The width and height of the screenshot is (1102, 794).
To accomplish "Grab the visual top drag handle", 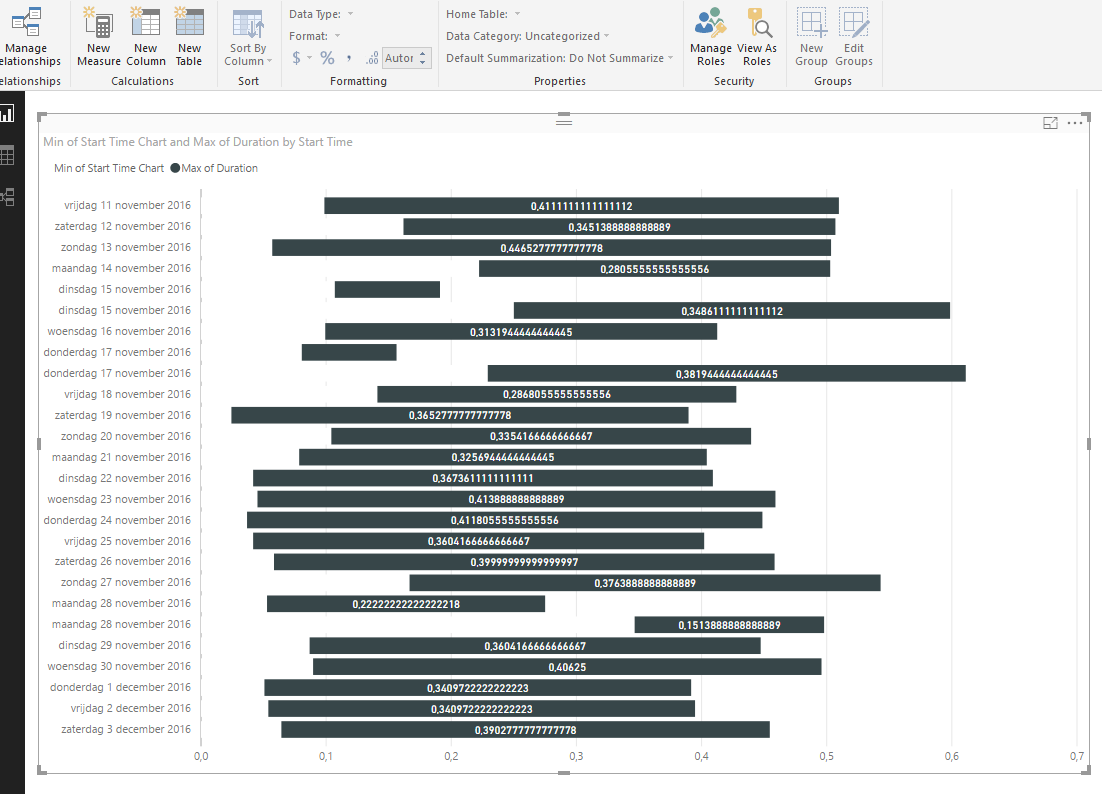I will pos(564,122).
